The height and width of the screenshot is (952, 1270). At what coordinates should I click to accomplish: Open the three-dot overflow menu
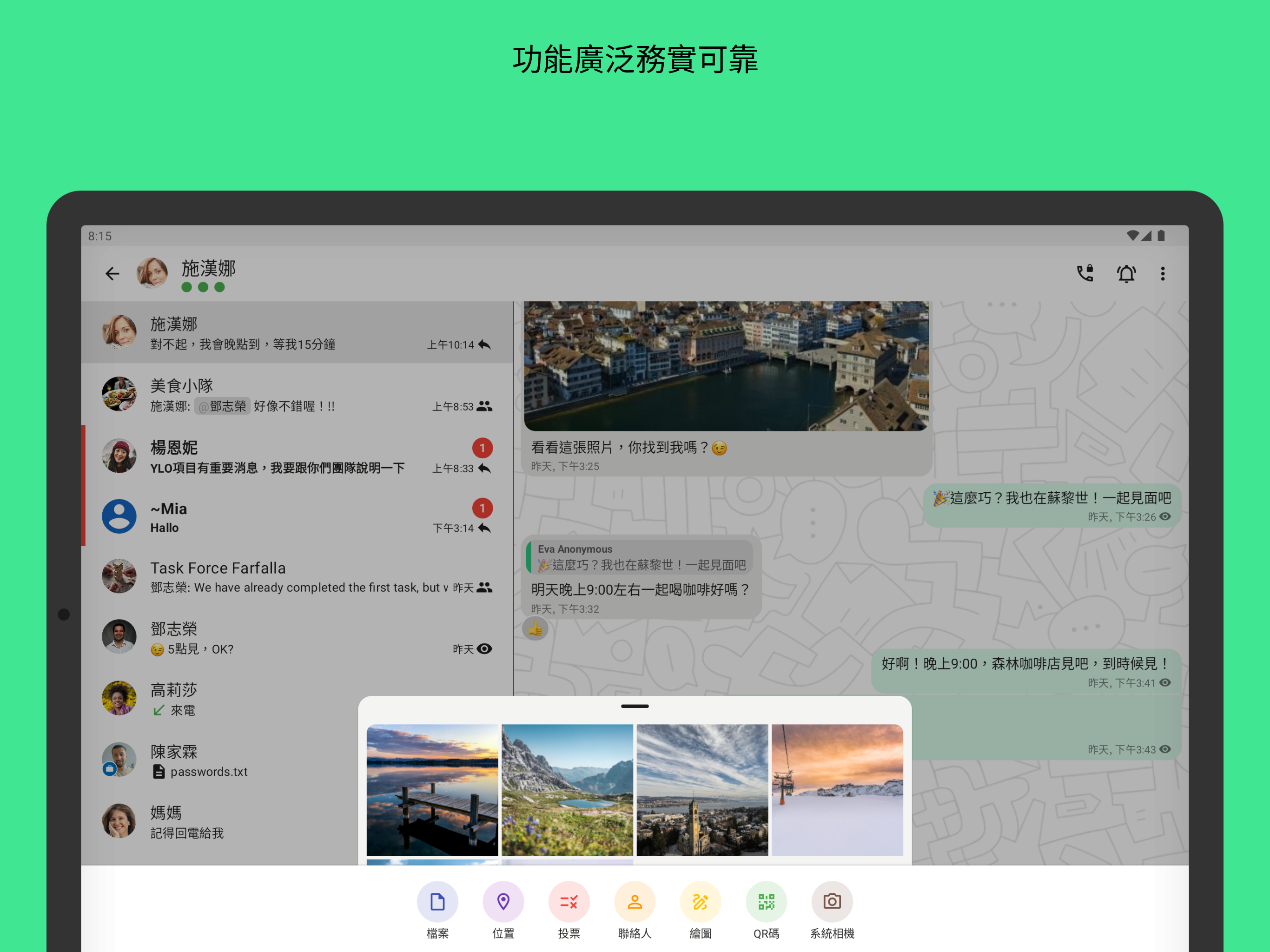pyautogui.click(x=1163, y=273)
